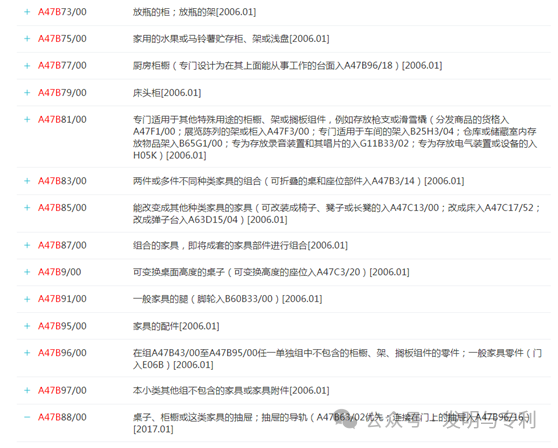Screen dimensions: 558x448
Task: Expand the A47B81/00 row
Action: [27, 119]
